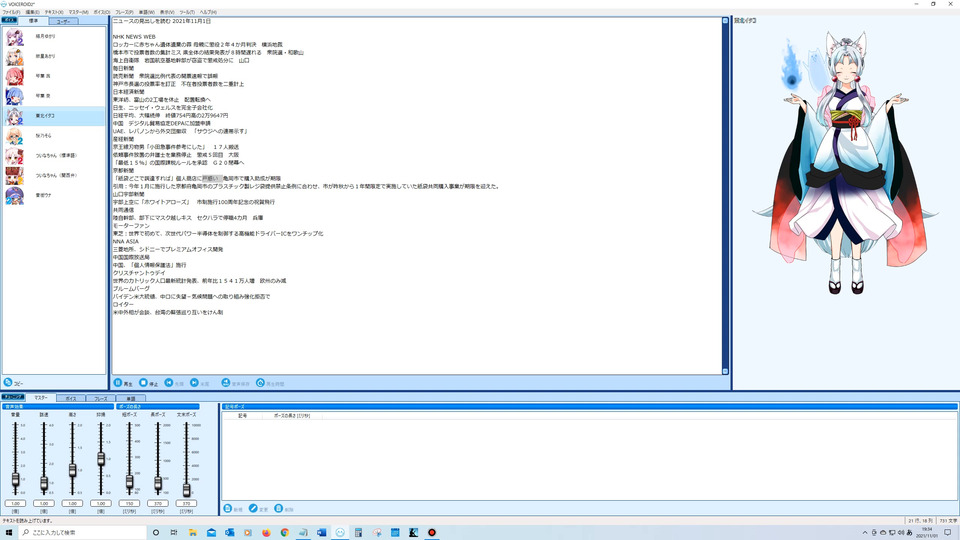Viewport: 960px width, 540px height.
Task: Click the 高さ pitch slider handle
Action: (72, 470)
